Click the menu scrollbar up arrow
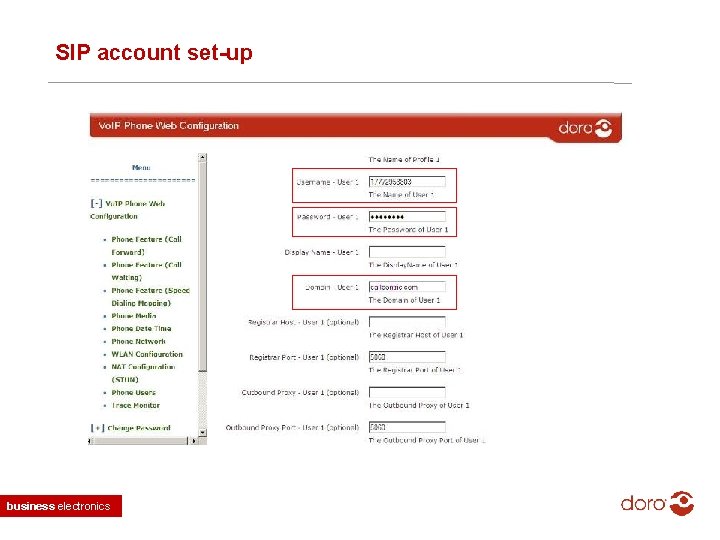The image size is (720, 540). coord(202,157)
